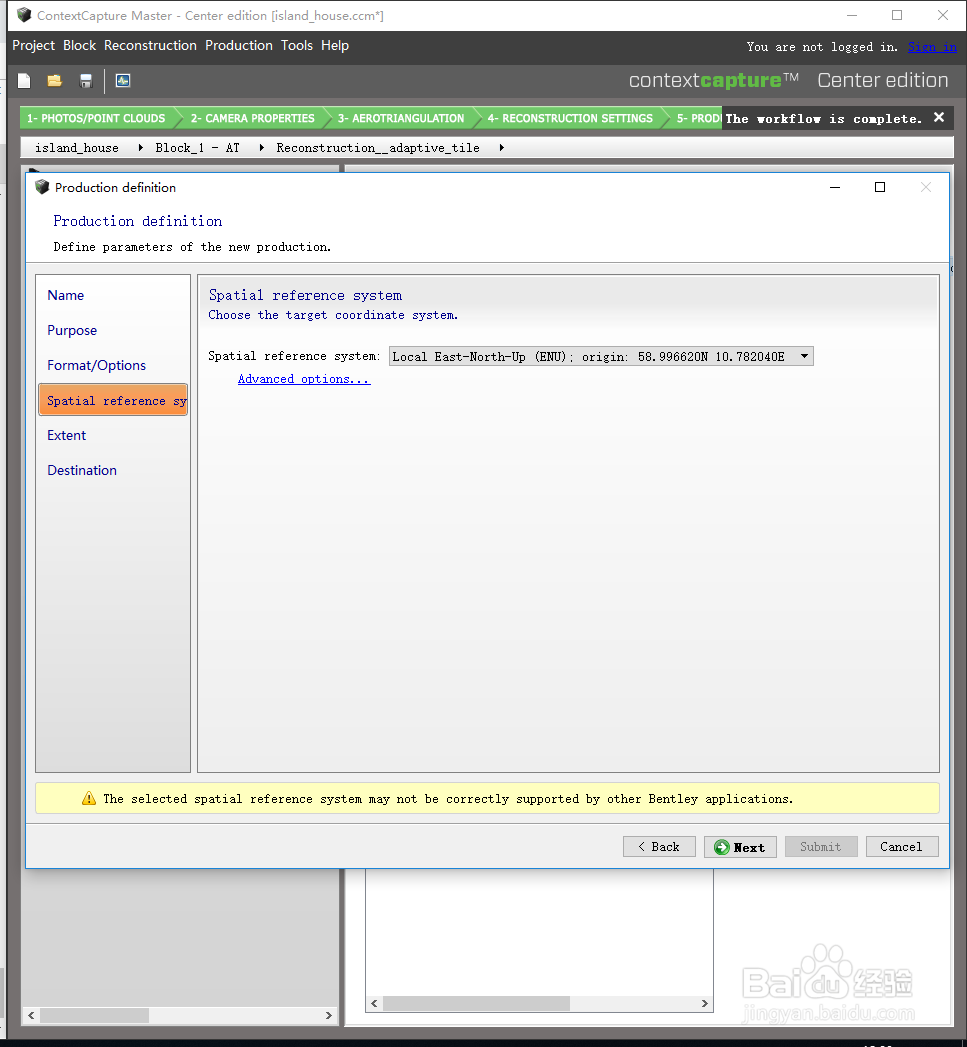
Task: Click the yellow warning triangle icon
Action: click(x=89, y=799)
